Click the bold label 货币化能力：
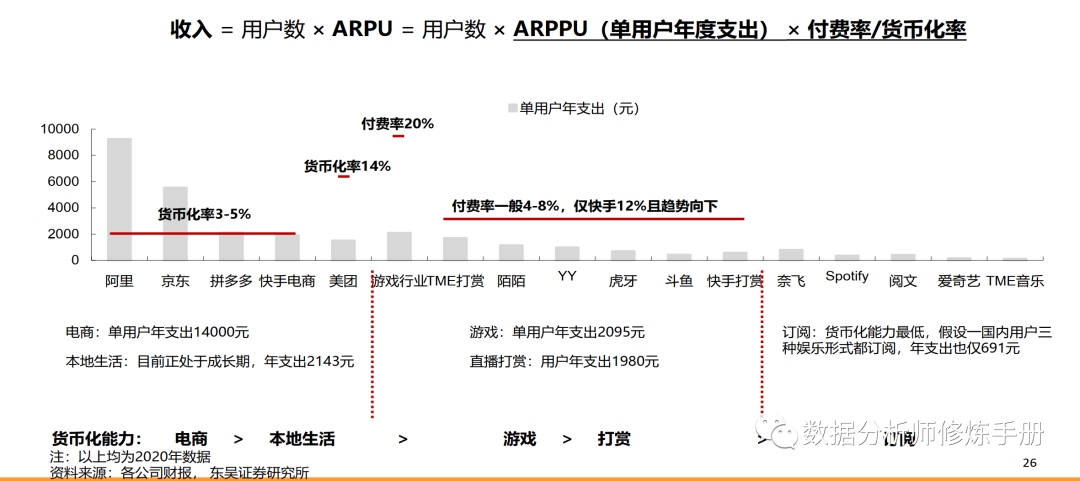The image size is (1080, 481). 97,439
